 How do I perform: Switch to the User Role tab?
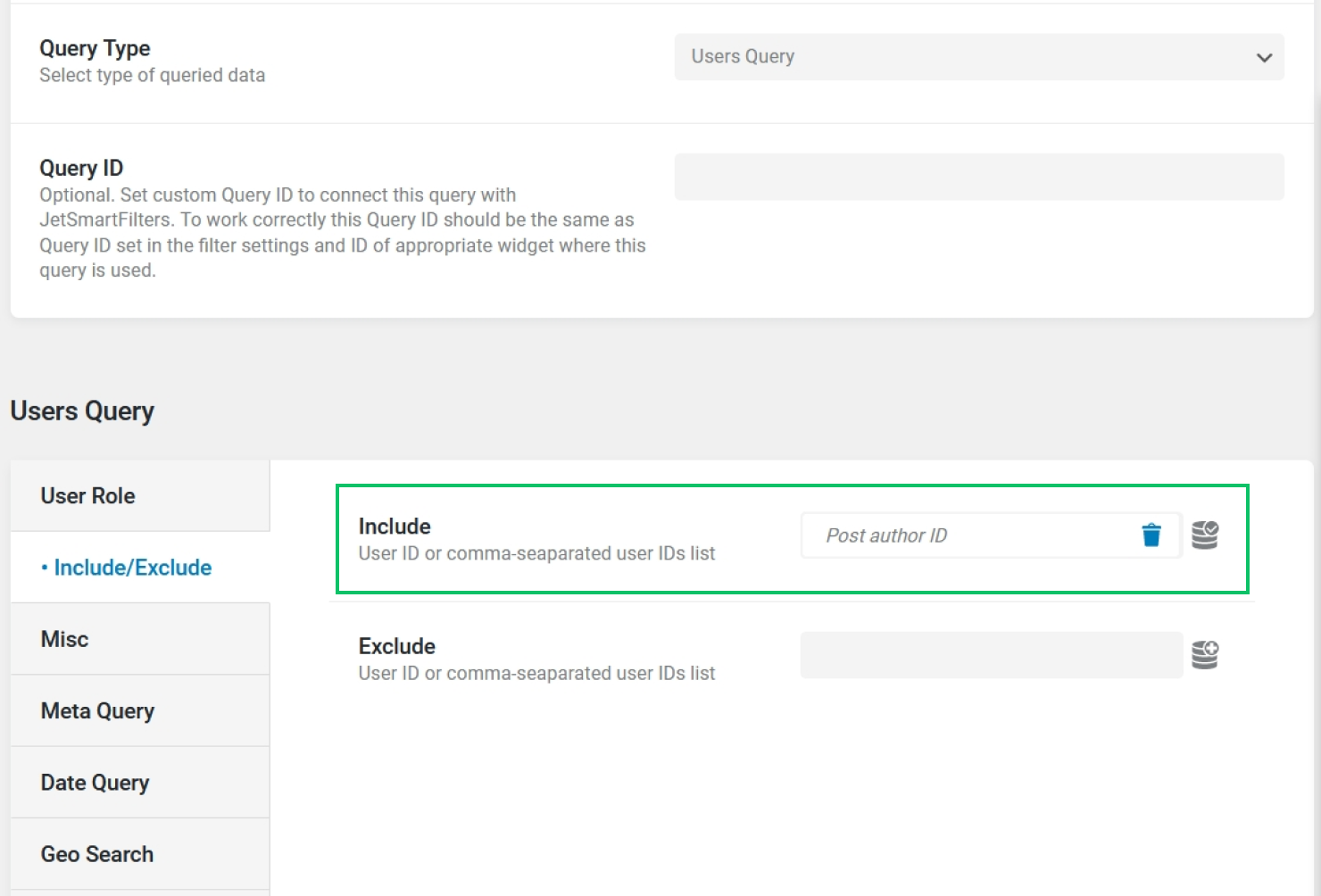pos(140,495)
